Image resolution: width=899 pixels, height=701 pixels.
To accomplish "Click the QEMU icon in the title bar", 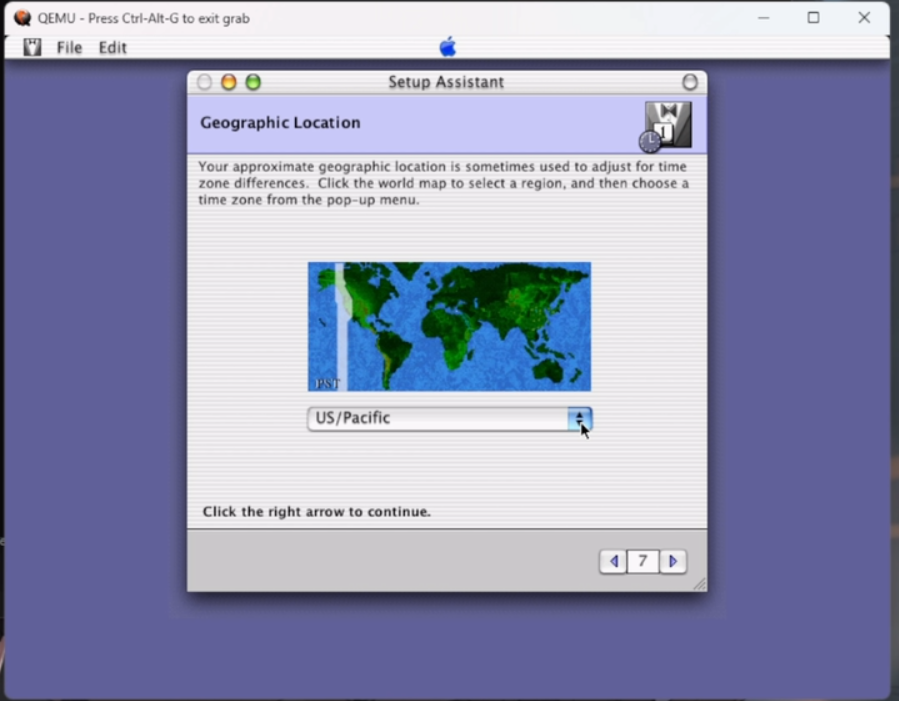I will click(x=22, y=18).
